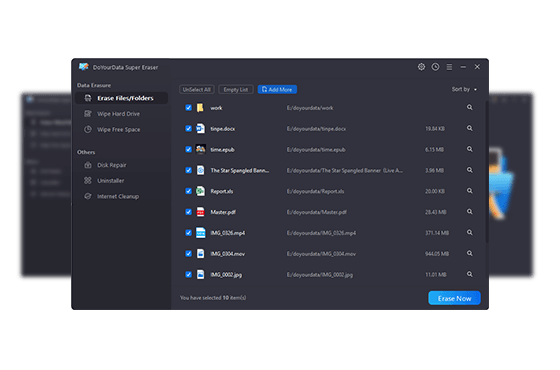The image size is (560, 370).
Task: Click the Erase Now button
Action: (454, 298)
